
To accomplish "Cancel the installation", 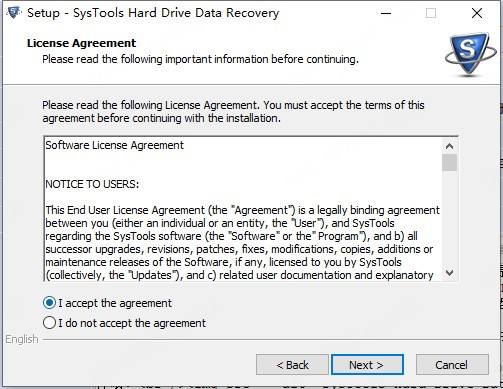I will (x=452, y=365).
